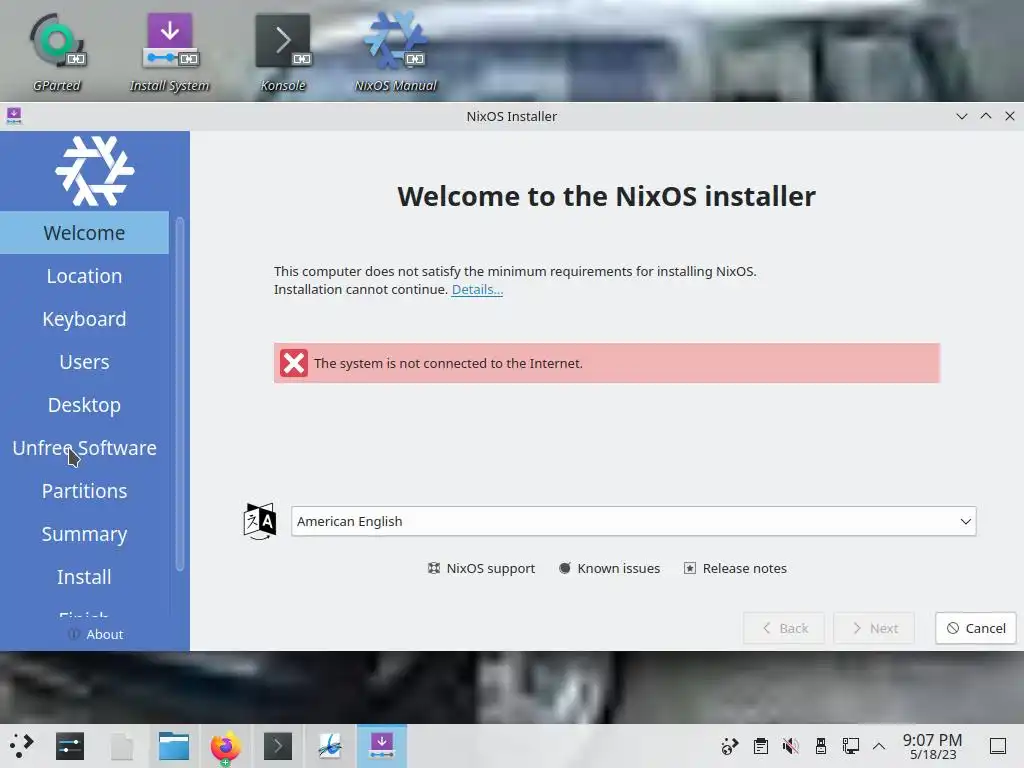Click the muted volume tray icon
The height and width of the screenshot is (768, 1024).
coord(790,746)
